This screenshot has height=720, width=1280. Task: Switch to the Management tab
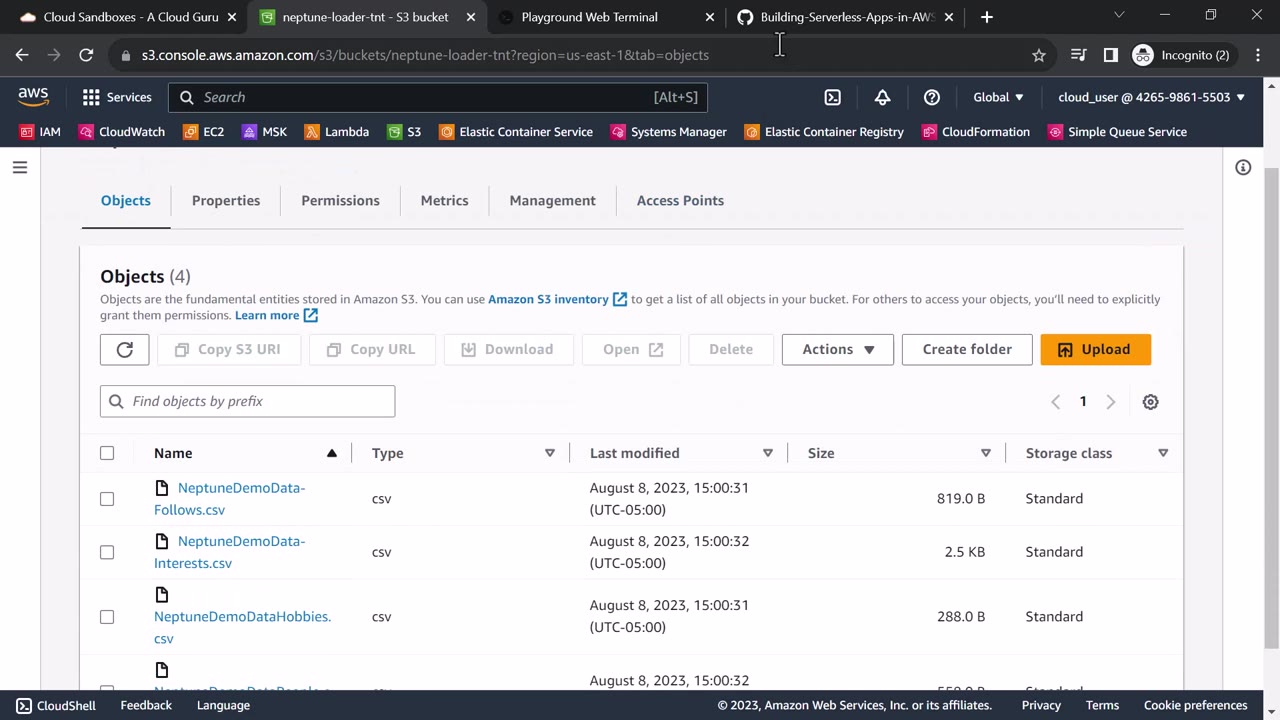click(x=552, y=200)
